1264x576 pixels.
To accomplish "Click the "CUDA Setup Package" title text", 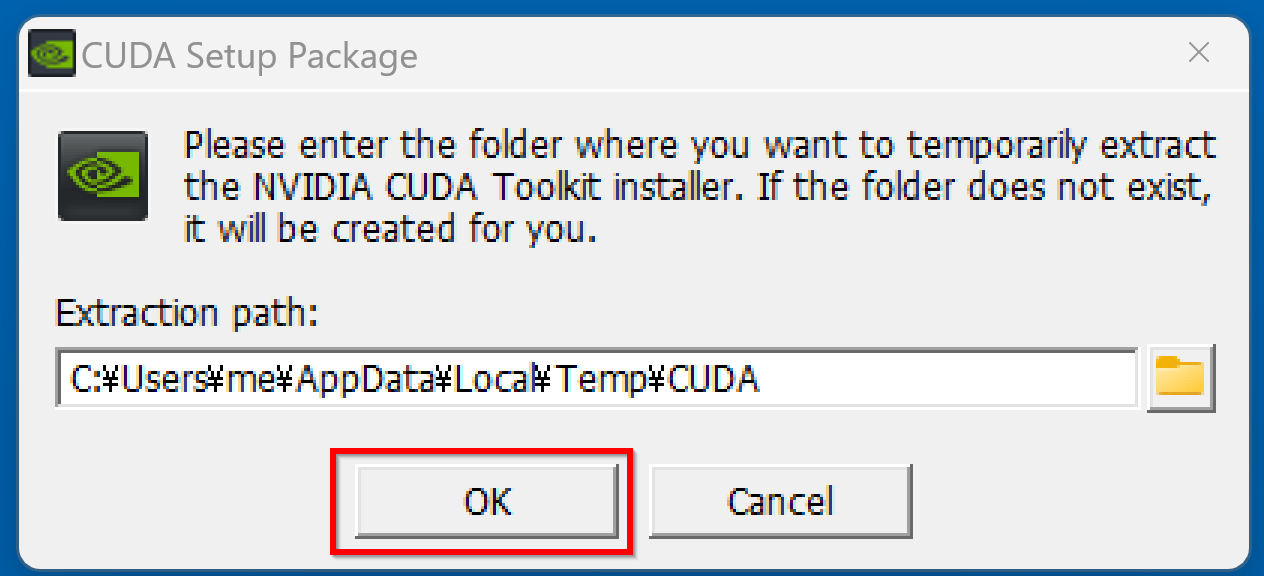I will tap(249, 56).
